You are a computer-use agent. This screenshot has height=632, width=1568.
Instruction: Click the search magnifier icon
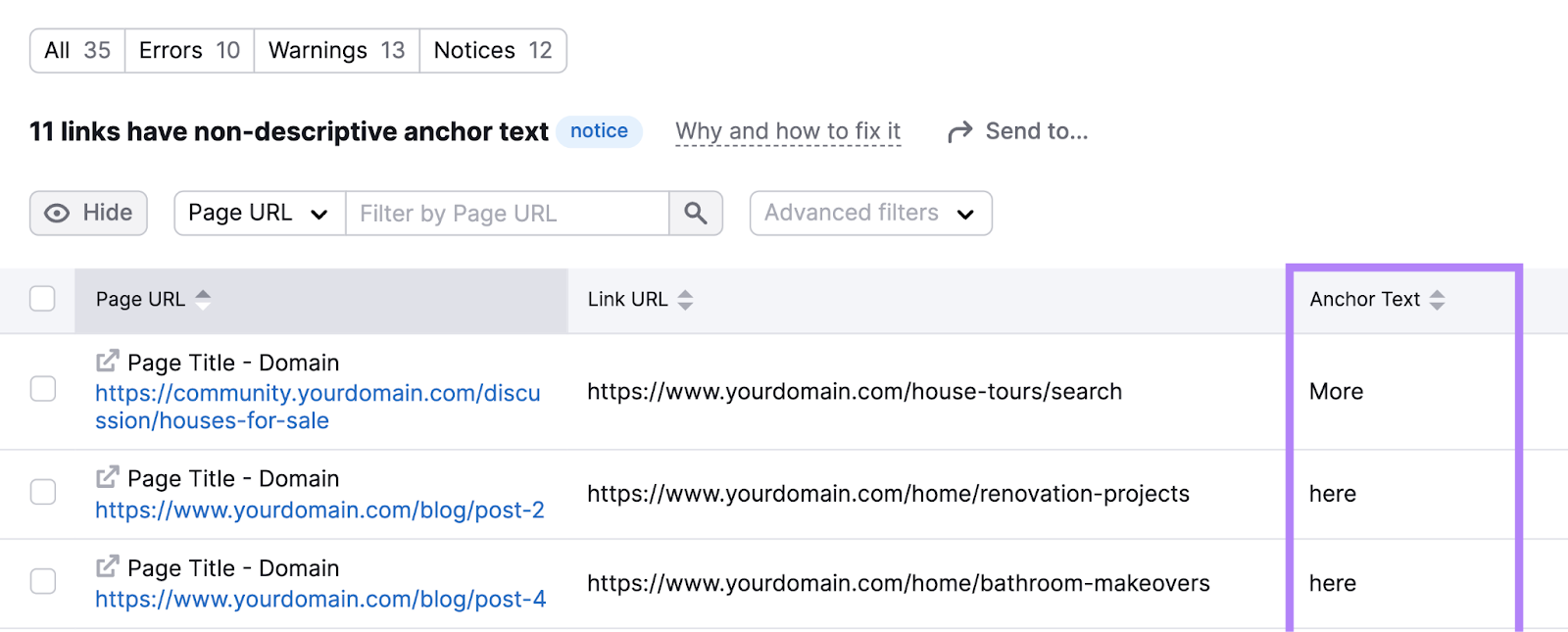pos(696,213)
